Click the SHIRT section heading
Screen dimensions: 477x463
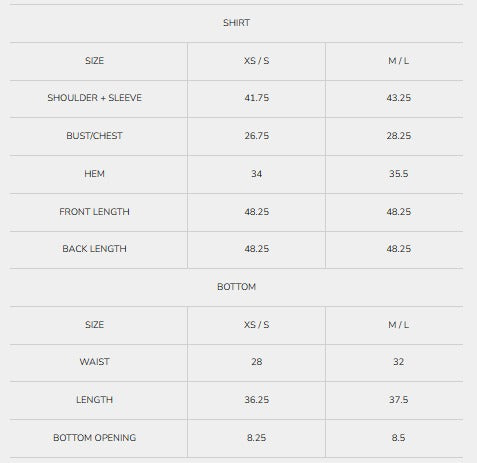pos(236,23)
